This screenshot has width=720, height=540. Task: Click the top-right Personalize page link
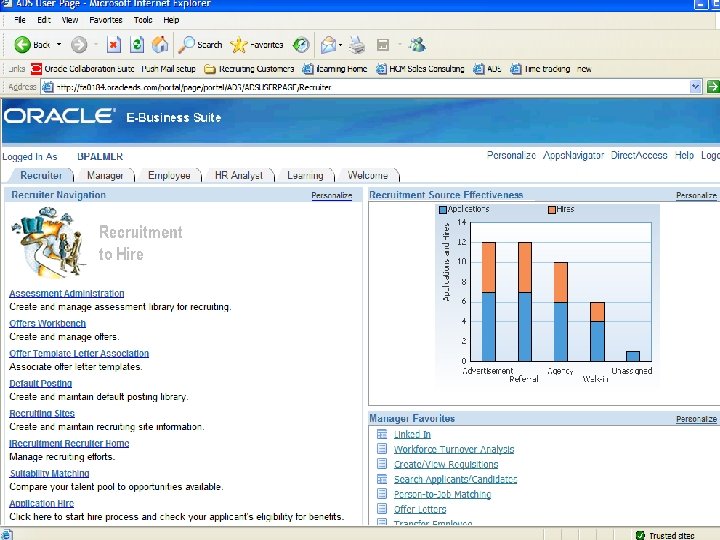[x=511, y=155]
